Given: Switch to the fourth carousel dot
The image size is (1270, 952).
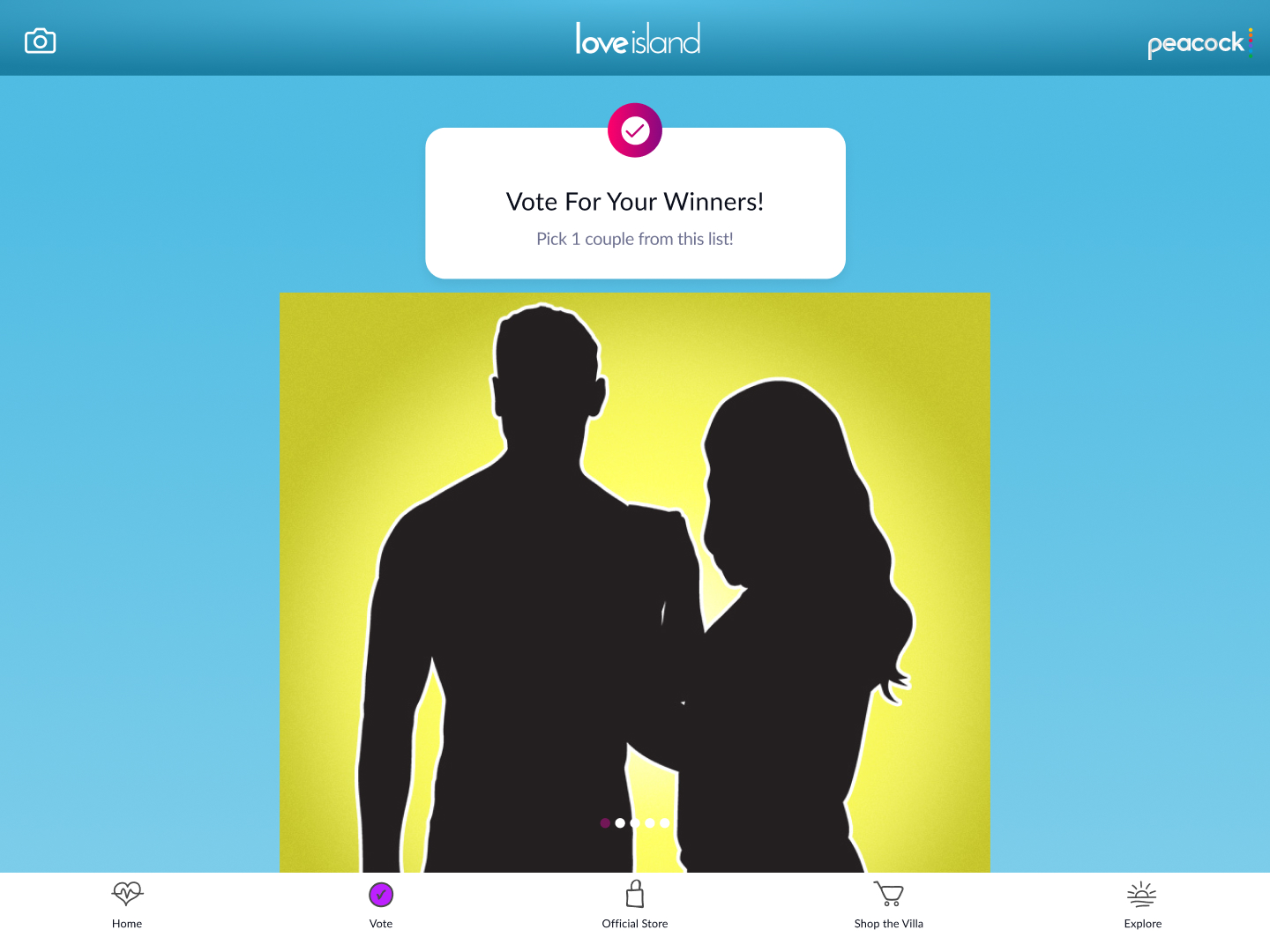Looking at the screenshot, I should pyautogui.click(x=650, y=823).
